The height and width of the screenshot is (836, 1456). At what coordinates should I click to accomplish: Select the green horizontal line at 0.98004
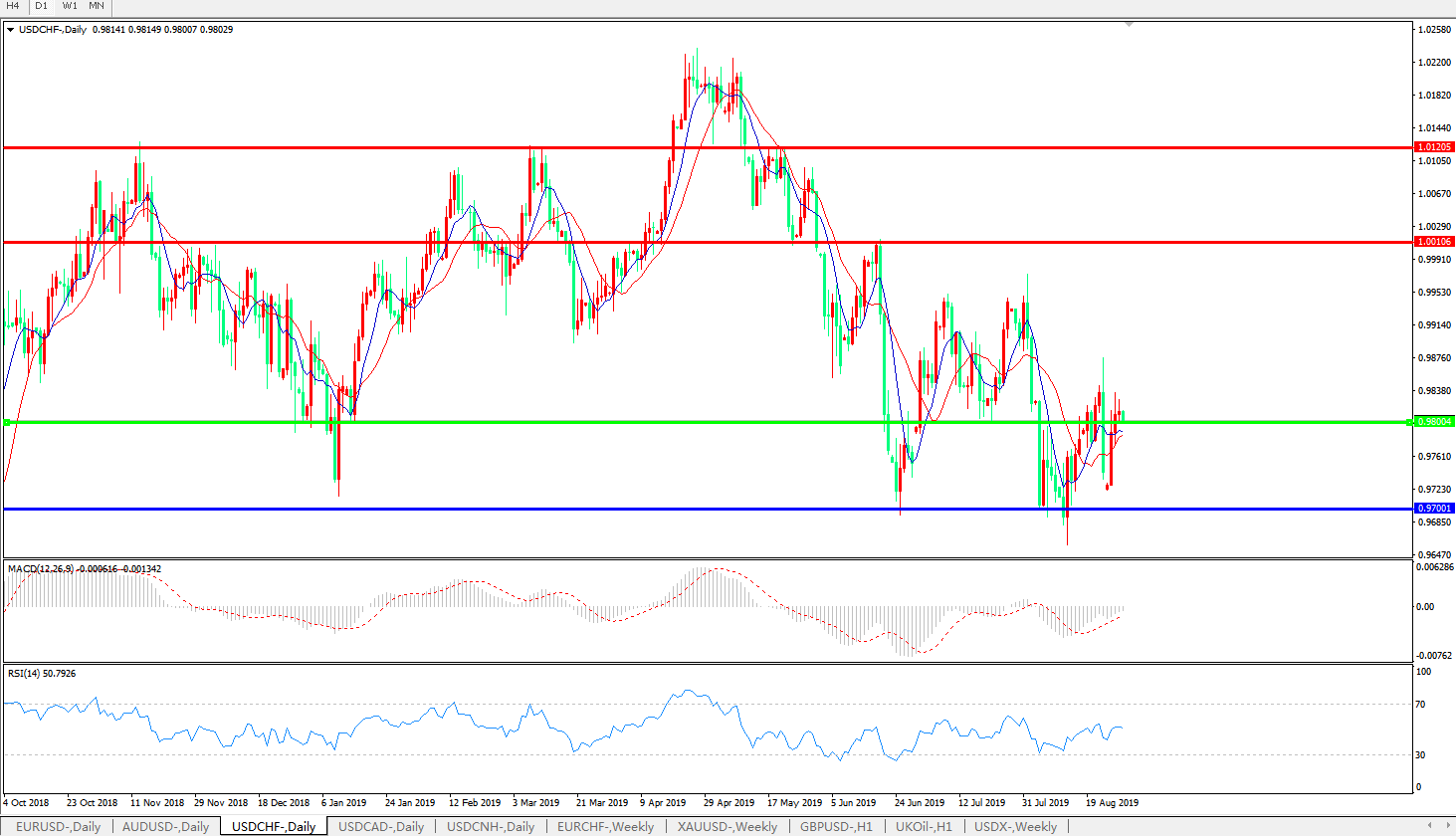[597, 422]
